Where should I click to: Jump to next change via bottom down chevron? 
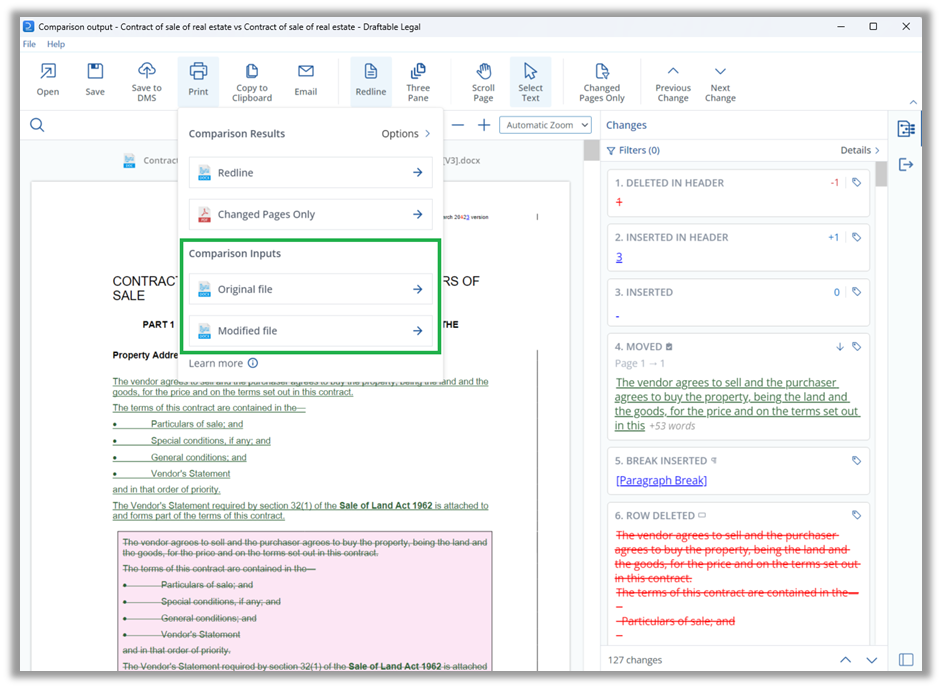(x=872, y=660)
